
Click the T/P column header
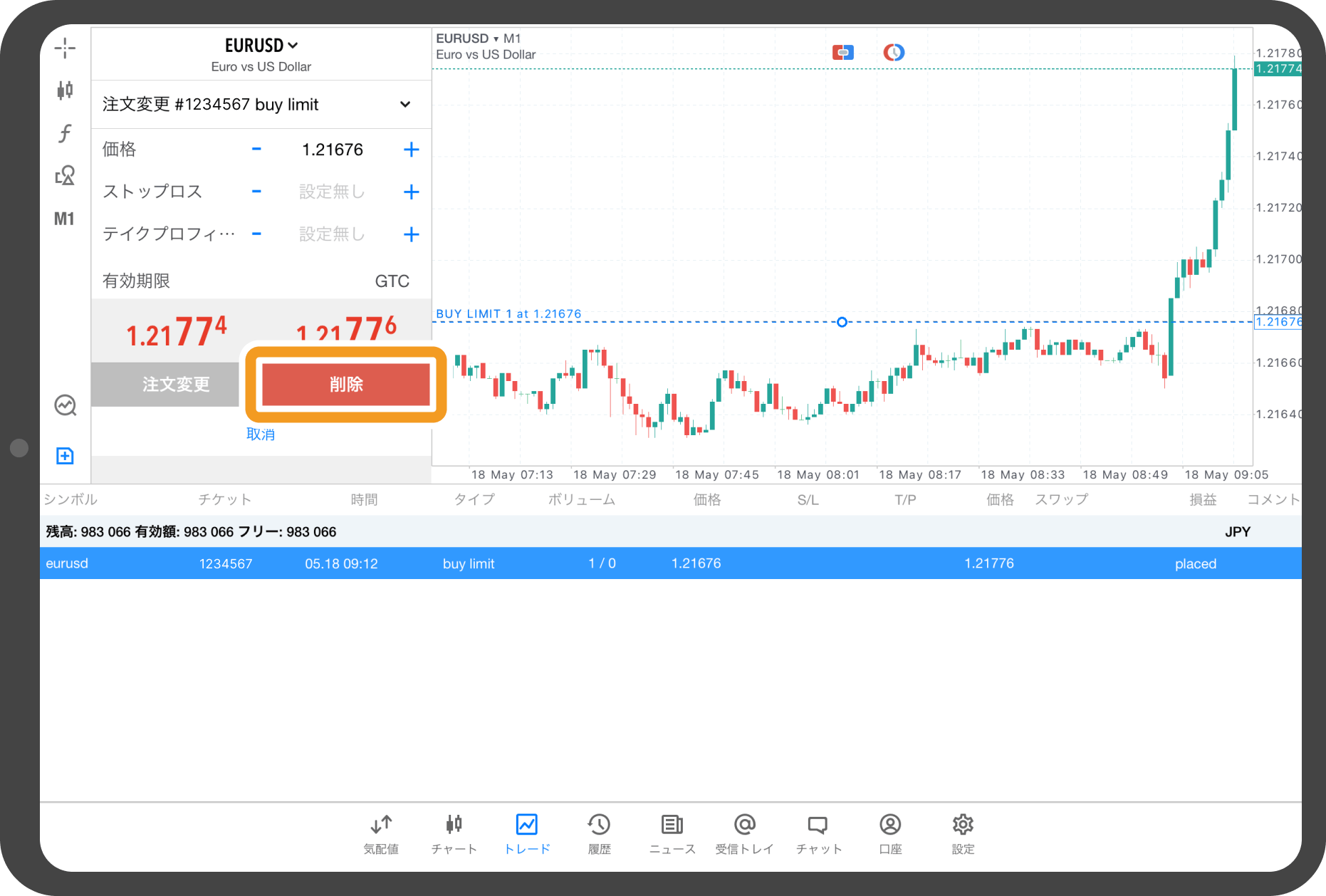pyautogui.click(x=905, y=499)
